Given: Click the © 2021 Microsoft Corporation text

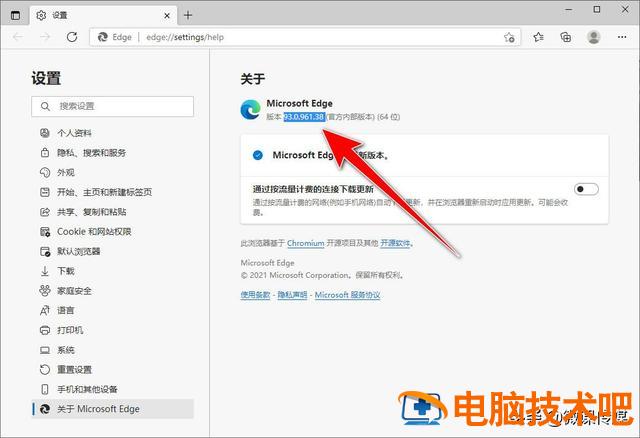Looking at the screenshot, I should coord(322,275).
